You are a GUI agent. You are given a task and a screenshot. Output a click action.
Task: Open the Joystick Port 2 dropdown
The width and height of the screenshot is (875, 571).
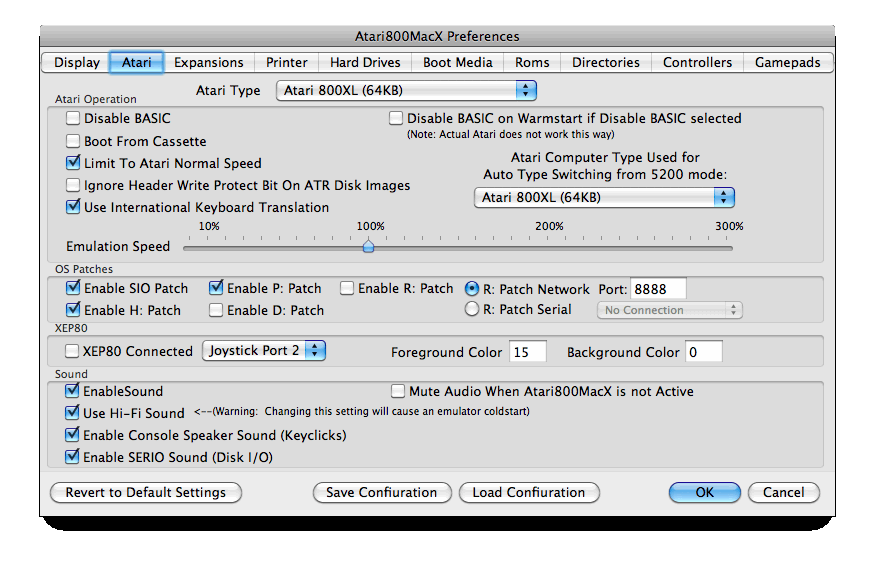pyautogui.click(x=264, y=351)
